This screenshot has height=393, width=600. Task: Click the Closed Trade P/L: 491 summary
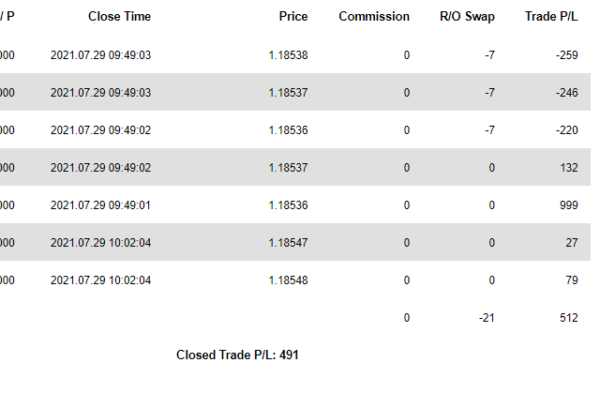(237, 355)
